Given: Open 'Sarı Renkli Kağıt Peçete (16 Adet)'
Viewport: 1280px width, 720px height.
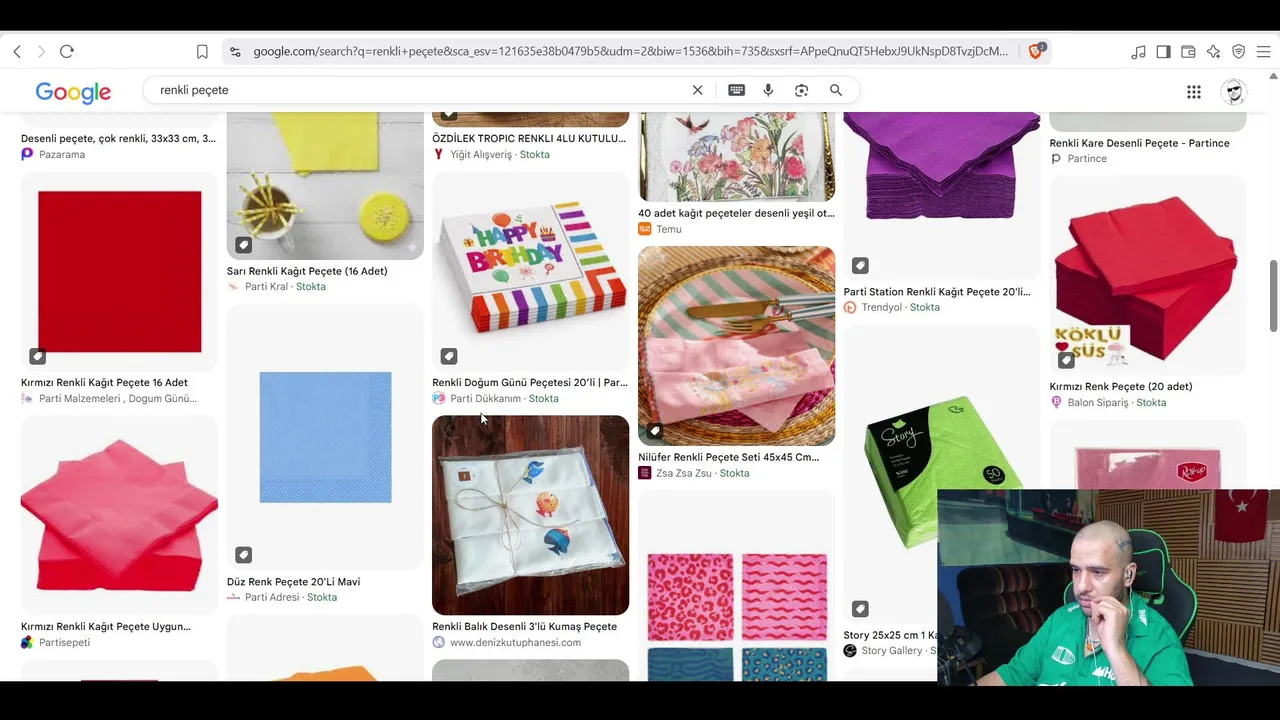Looking at the screenshot, I should tap(307, 270).
